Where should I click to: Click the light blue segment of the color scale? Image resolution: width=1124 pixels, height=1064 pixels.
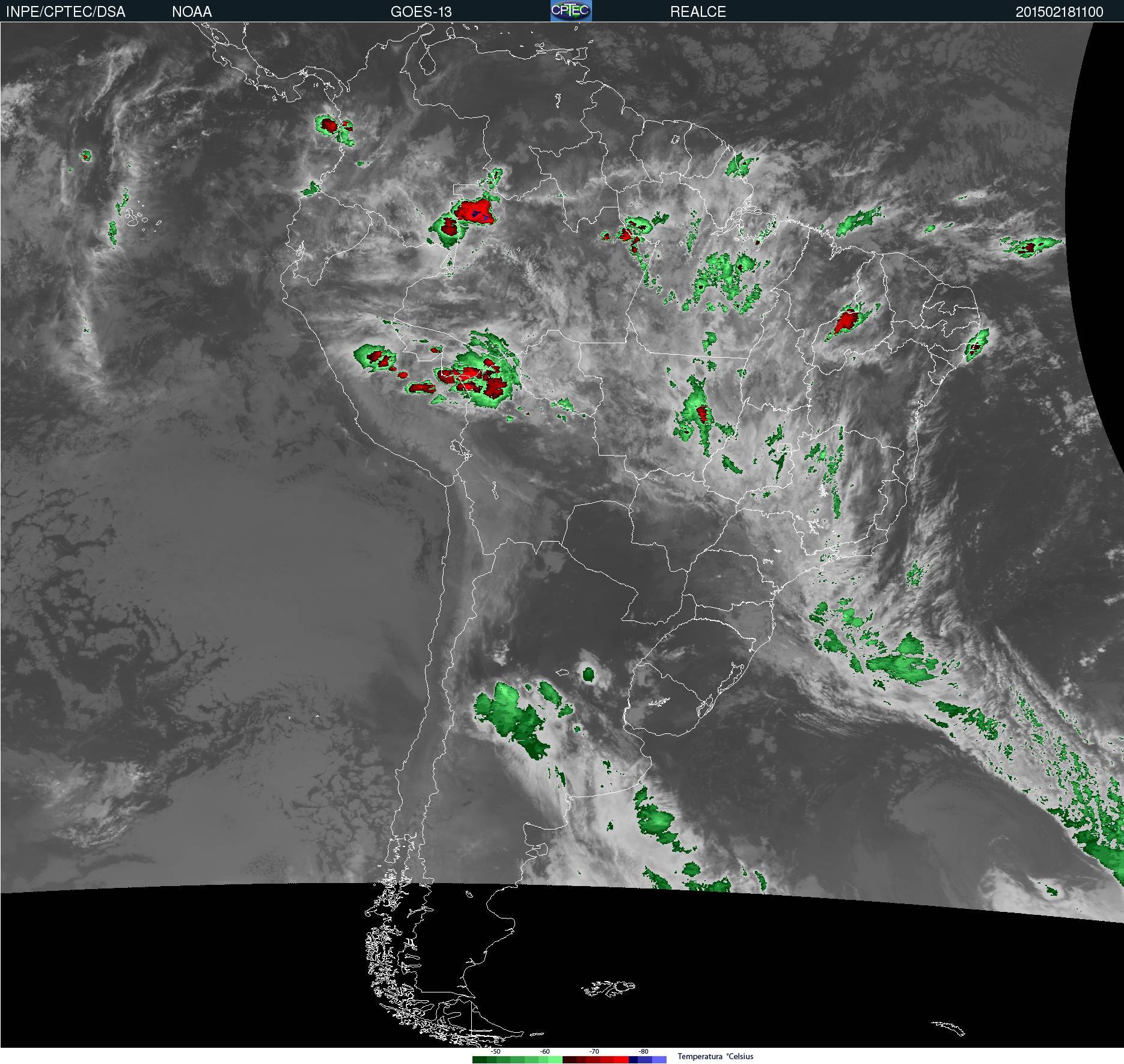(x=659, y=1060)
